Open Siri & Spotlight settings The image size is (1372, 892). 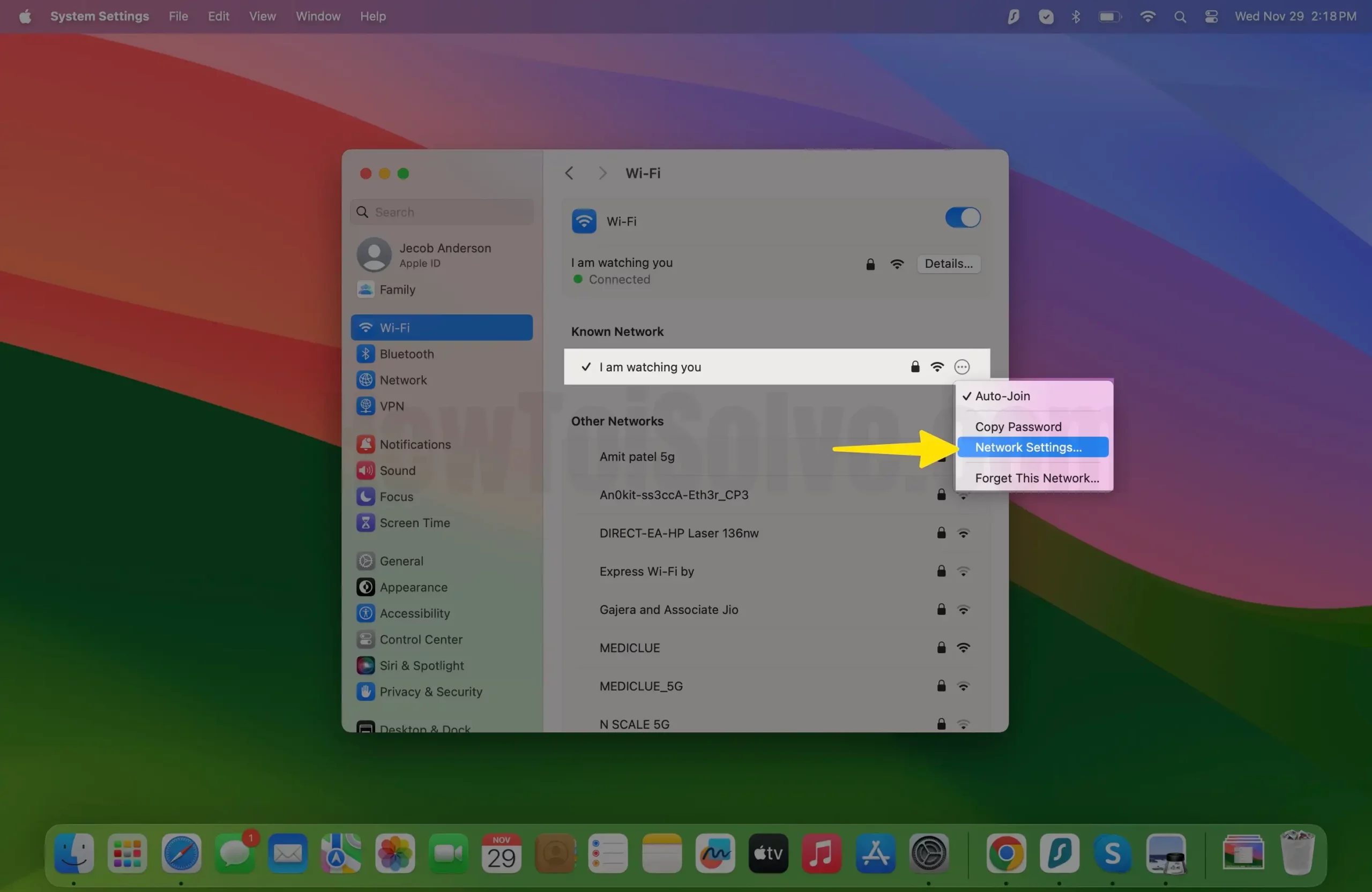pos(421,665)
